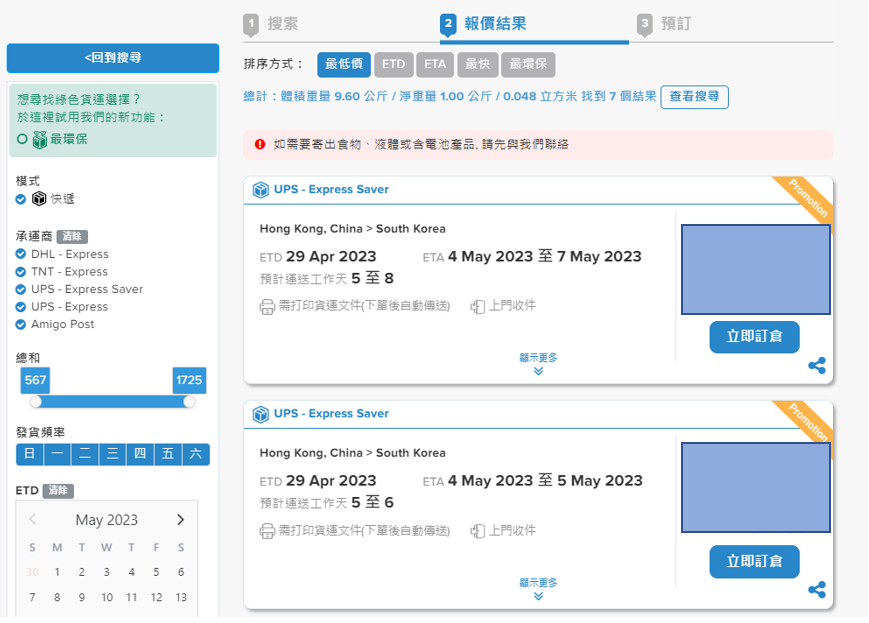Toggle Saturday (六) shipping frequency
The width and height of the screenshot is (869, 623).
coord(196,454)
